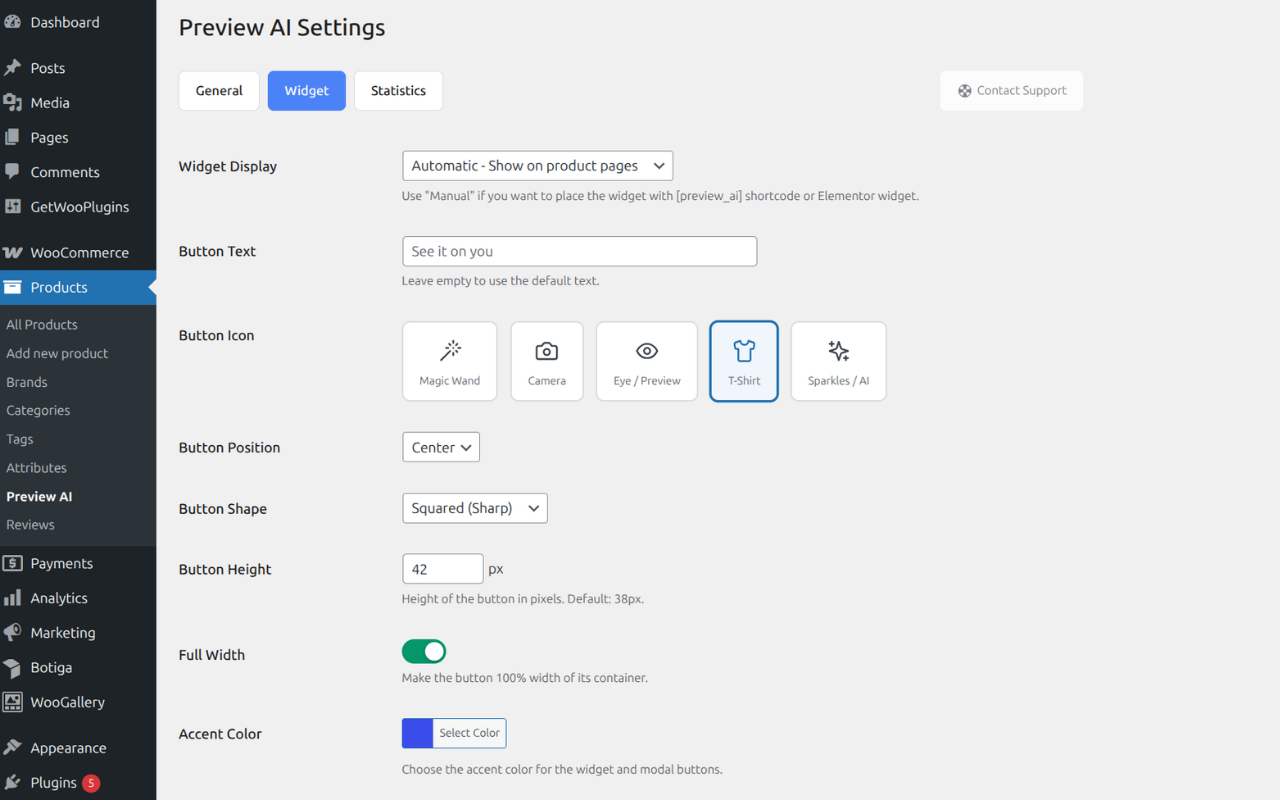This screenshot has height=800, width=1280.
Task: Open the Button Shape dropdown
Action: (474, 508)
